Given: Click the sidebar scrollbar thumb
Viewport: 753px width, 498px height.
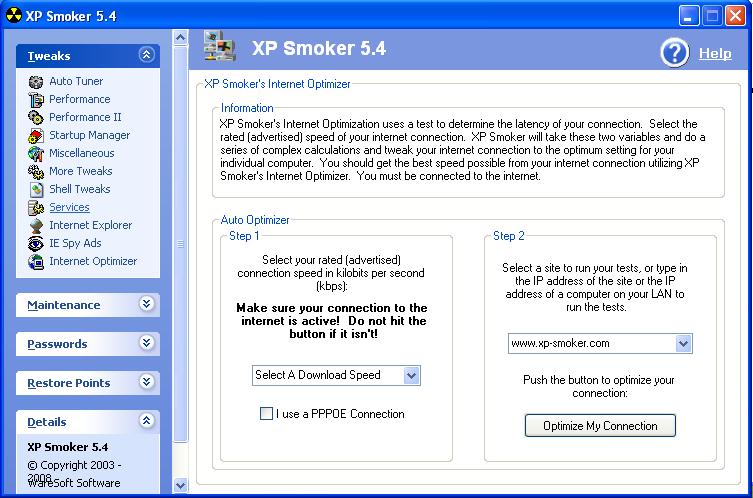Looking at the screenshot, I should click(180, 243).
